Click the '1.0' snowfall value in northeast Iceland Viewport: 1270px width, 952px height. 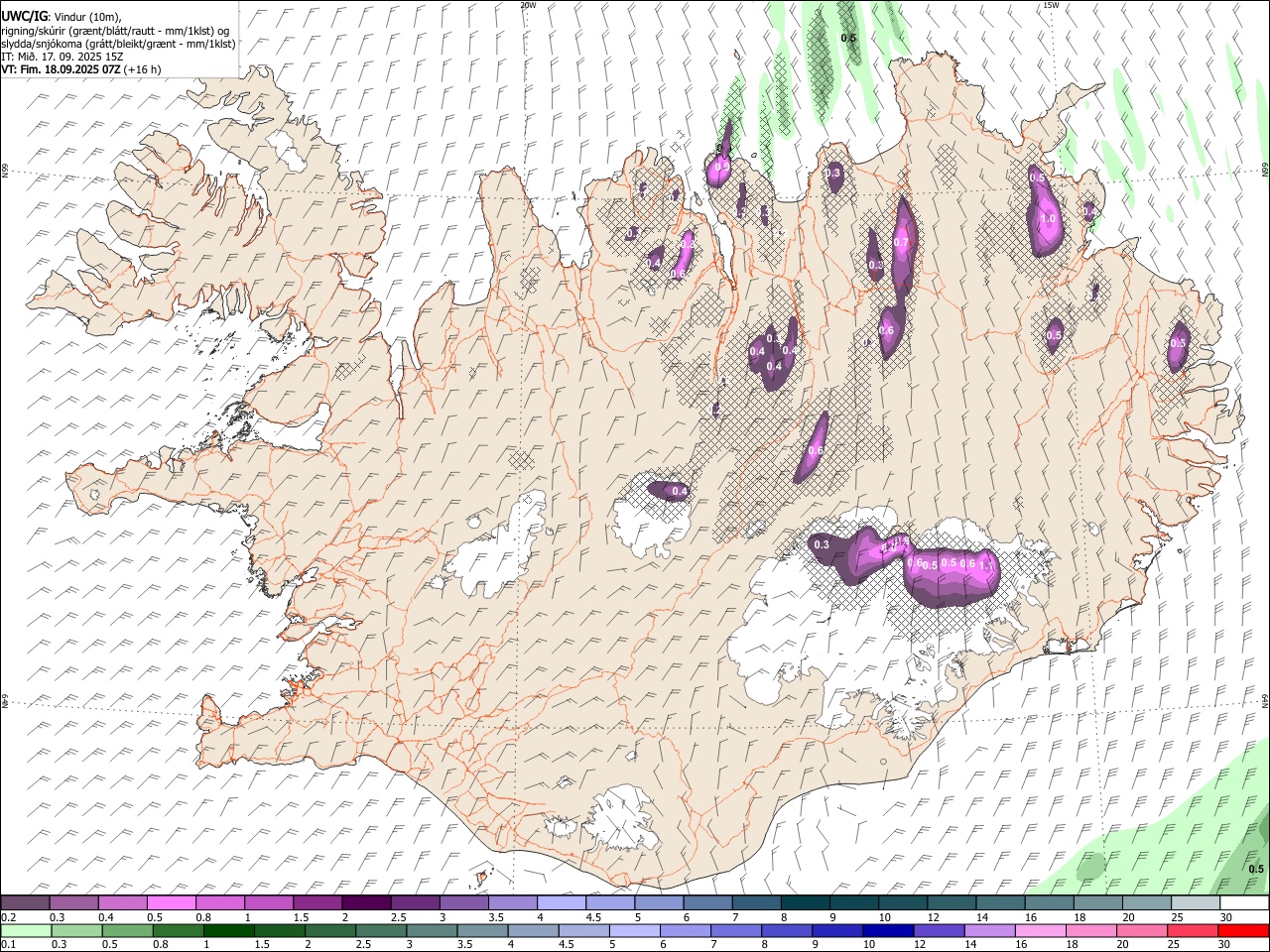point(1047,219)
